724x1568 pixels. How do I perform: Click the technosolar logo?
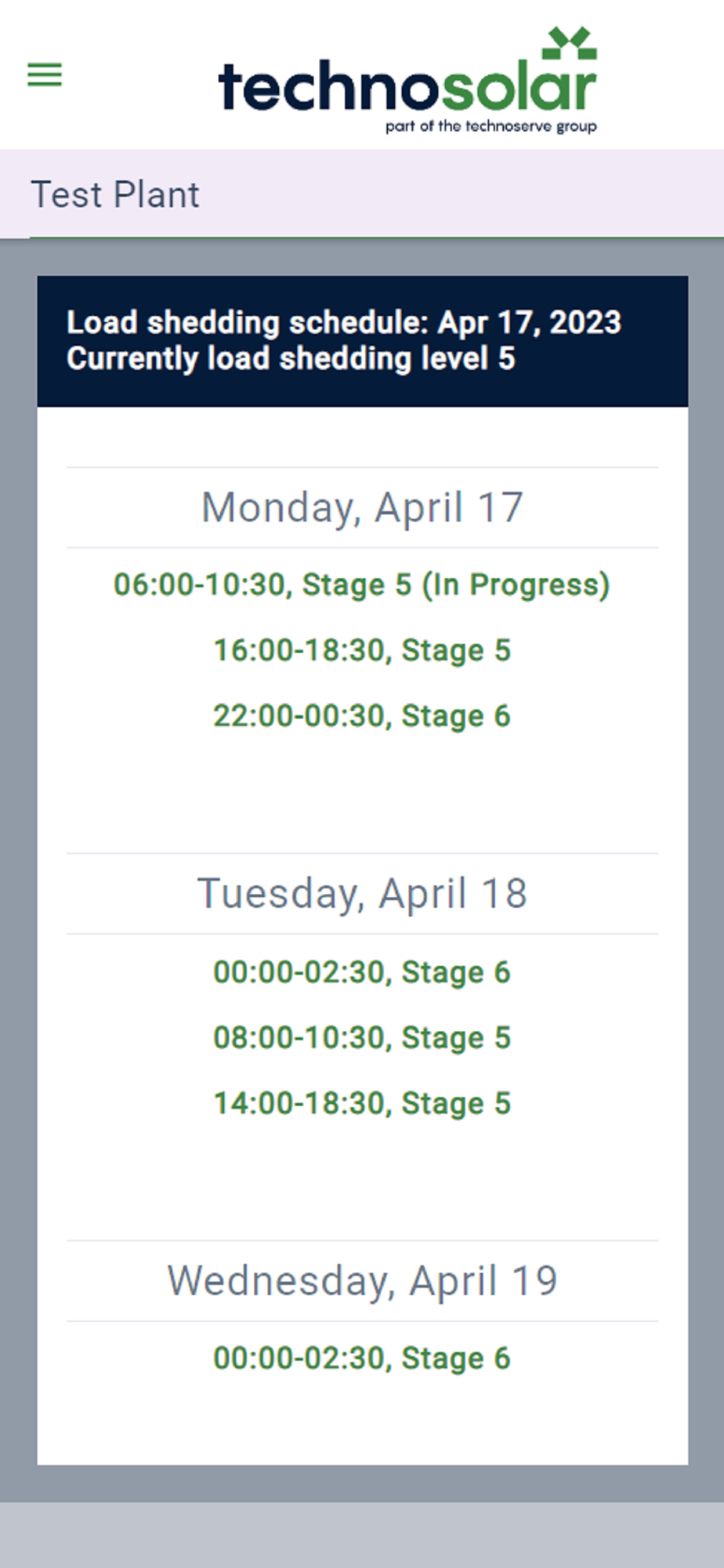pos(407,81)
